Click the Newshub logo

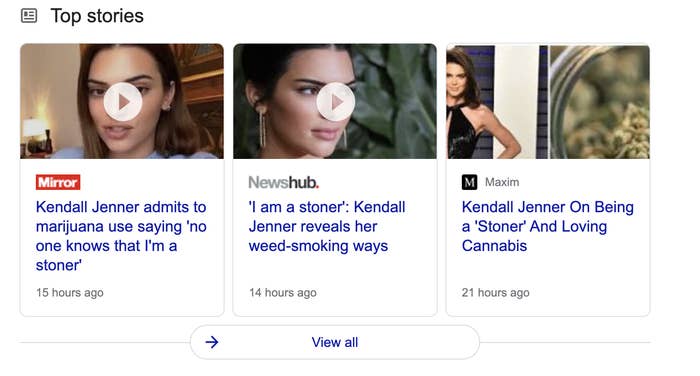283,182
